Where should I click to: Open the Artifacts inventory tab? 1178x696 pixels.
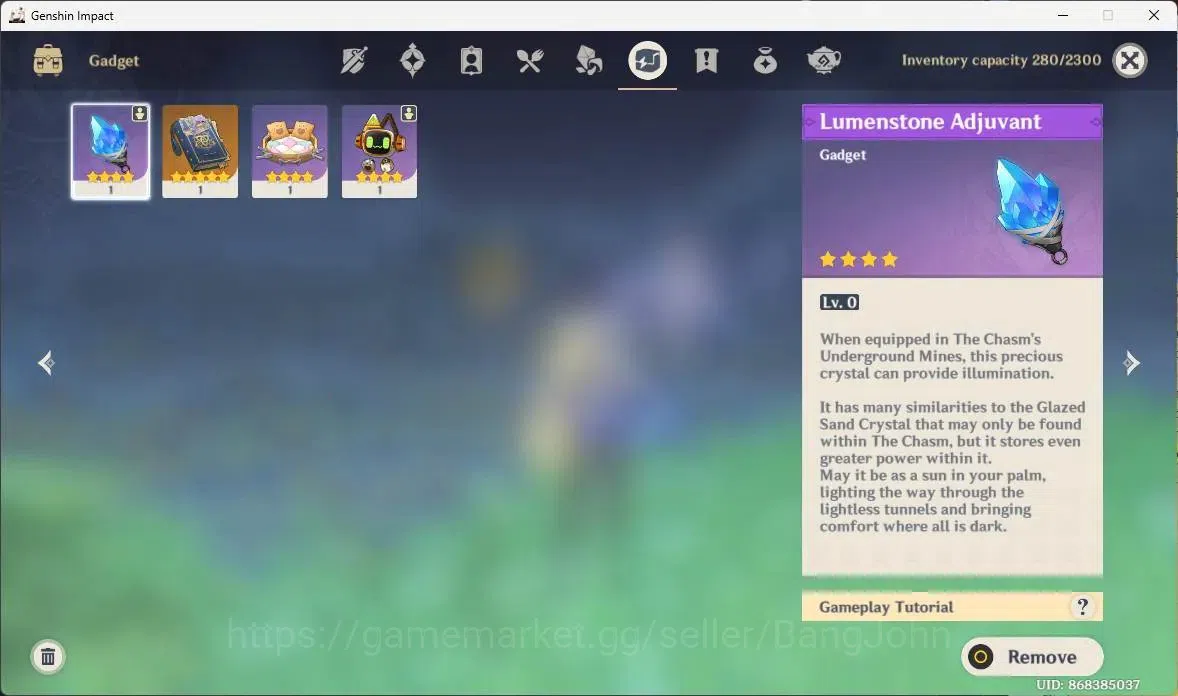412,61
